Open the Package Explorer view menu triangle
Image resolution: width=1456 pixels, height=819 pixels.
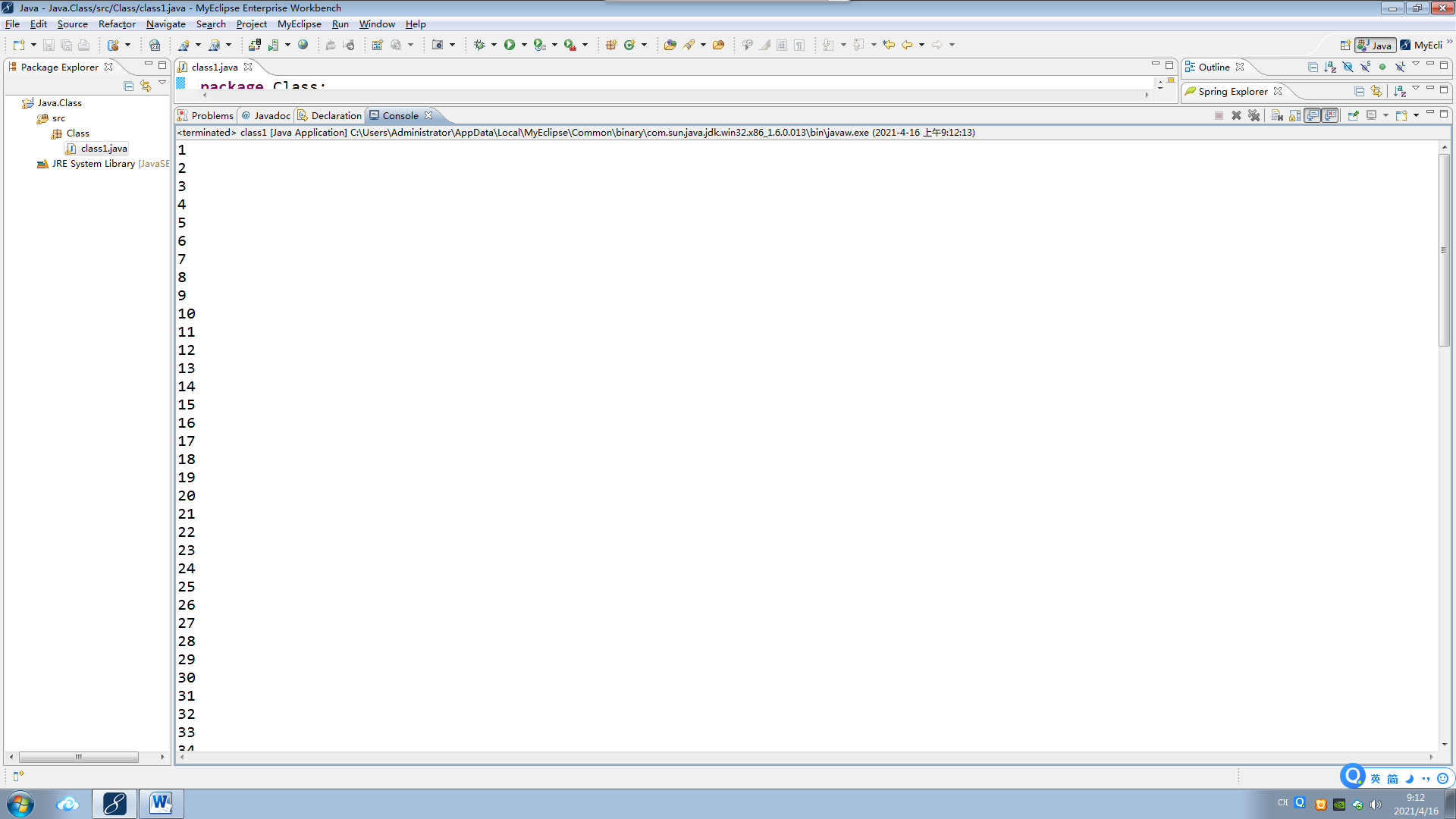pyautogui.click(x=162, y=83)
